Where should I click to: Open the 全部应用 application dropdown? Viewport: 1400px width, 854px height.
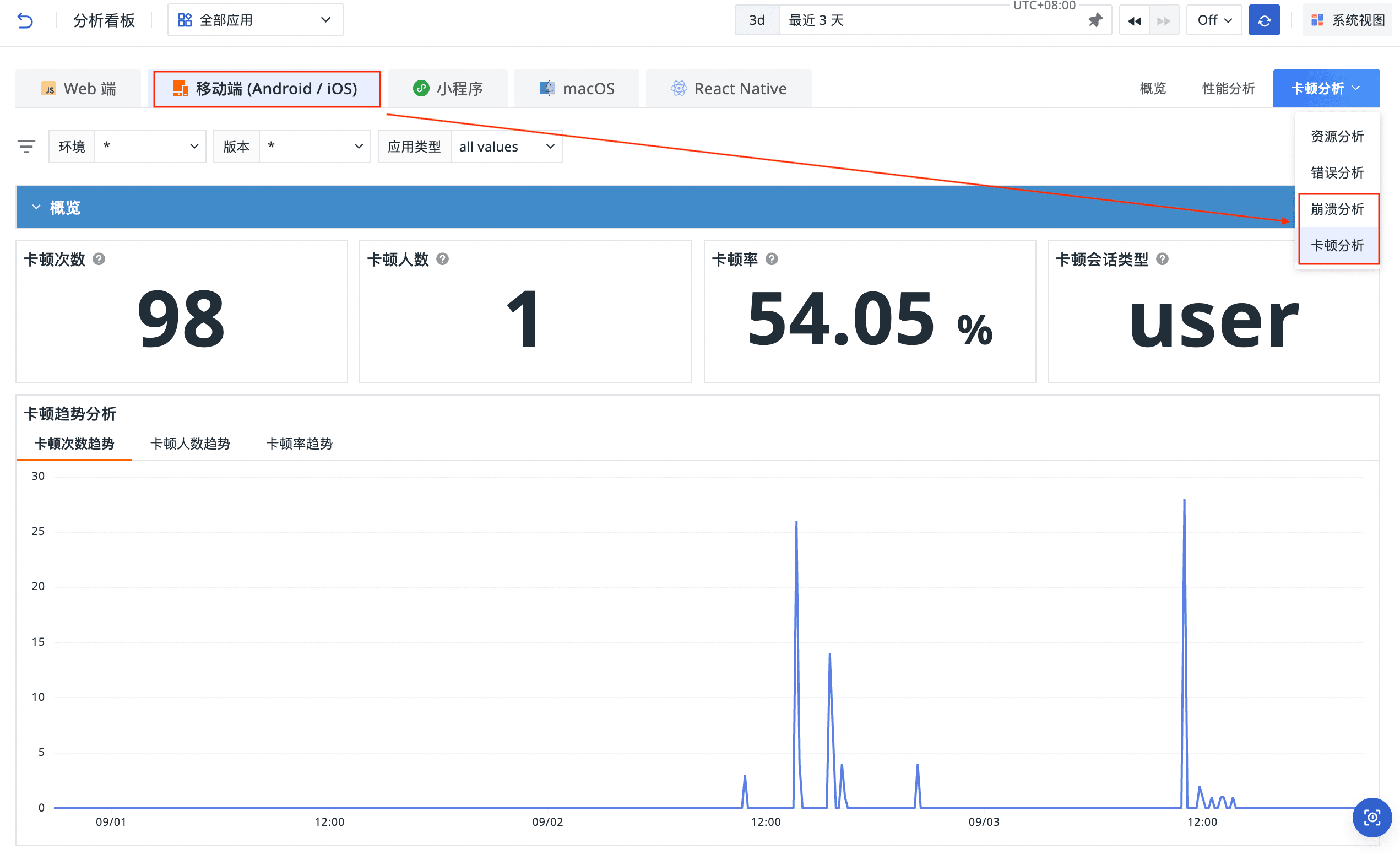coord(255,20)
